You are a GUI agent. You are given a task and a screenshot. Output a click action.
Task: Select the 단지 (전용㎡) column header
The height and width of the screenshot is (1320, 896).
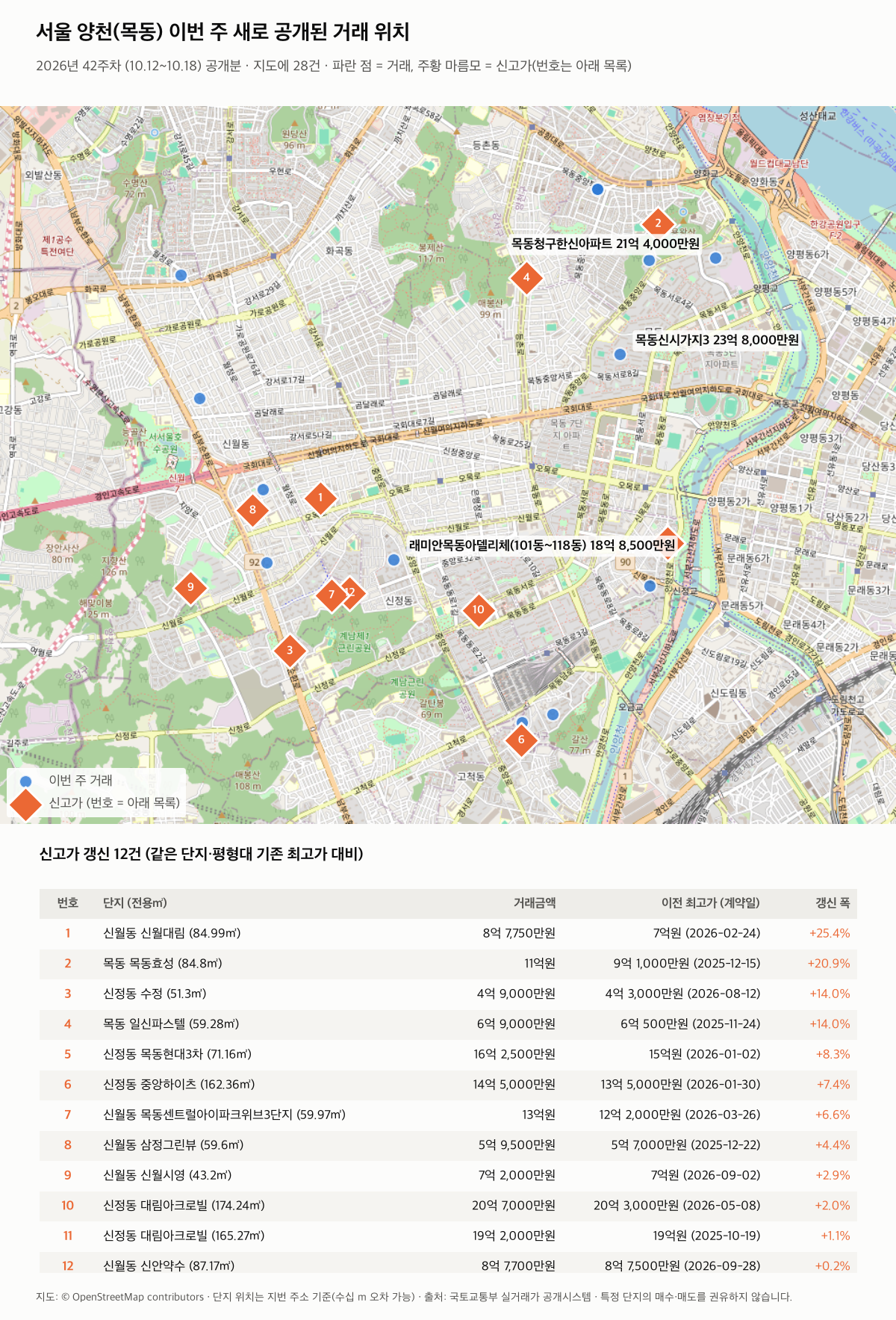click(x=135, y=903)
